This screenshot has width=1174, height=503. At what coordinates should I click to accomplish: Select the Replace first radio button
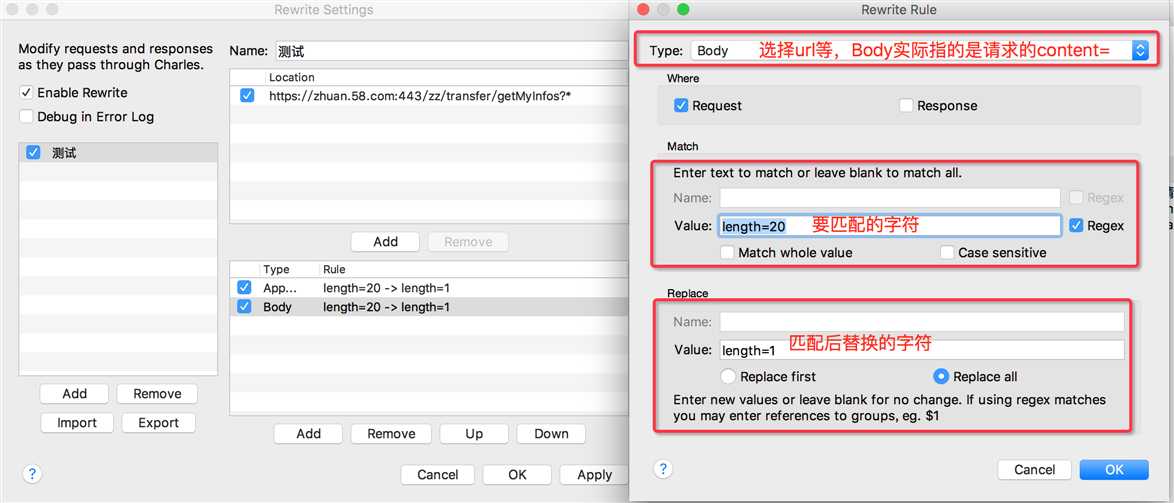point(727,377)
